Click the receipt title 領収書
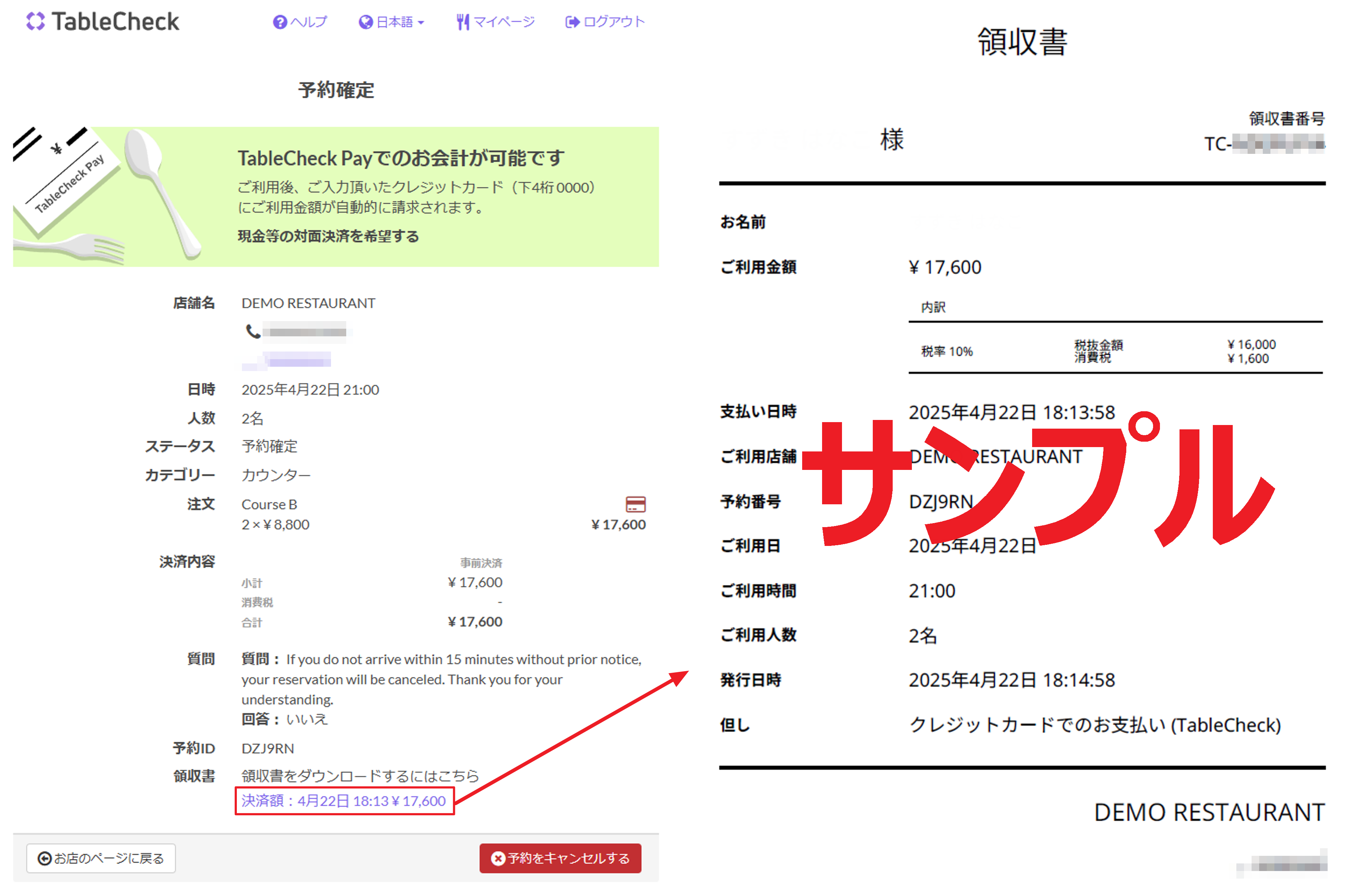Image resolution: width=1370 pixels, height=896 pixels. pyautogui.click(x=1022, y=41)
